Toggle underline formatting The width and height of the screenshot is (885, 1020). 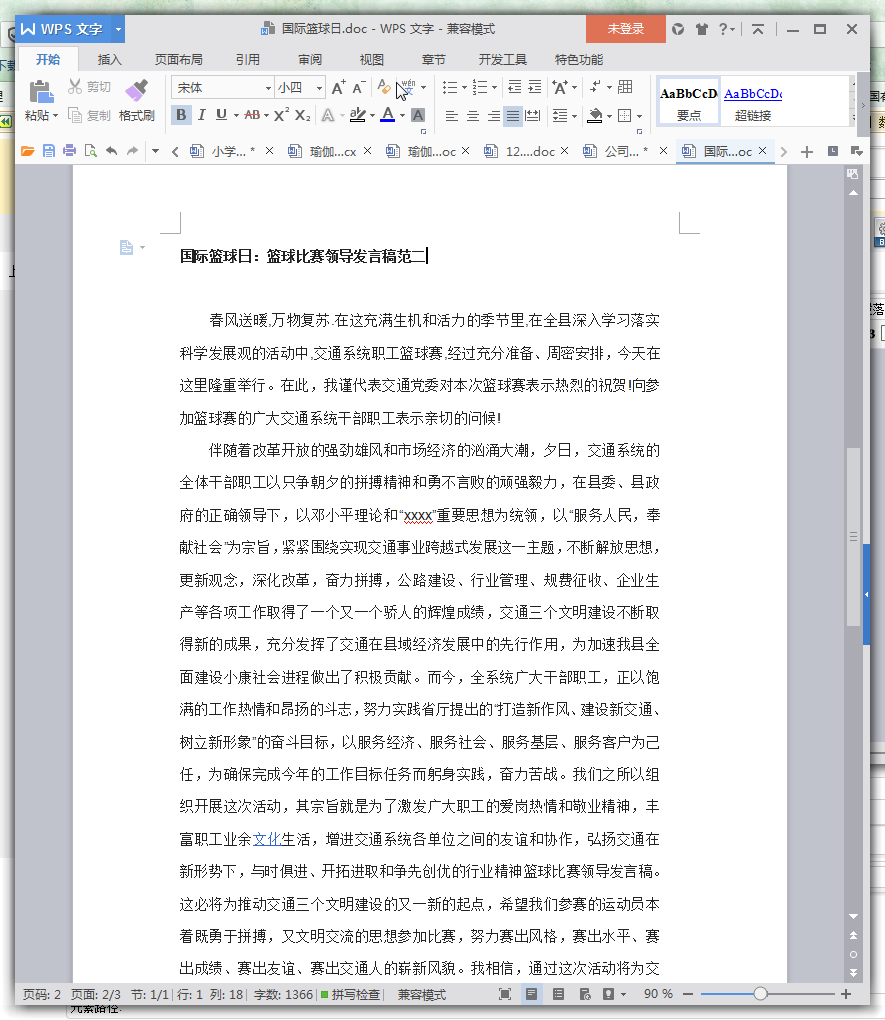point(221,115)
